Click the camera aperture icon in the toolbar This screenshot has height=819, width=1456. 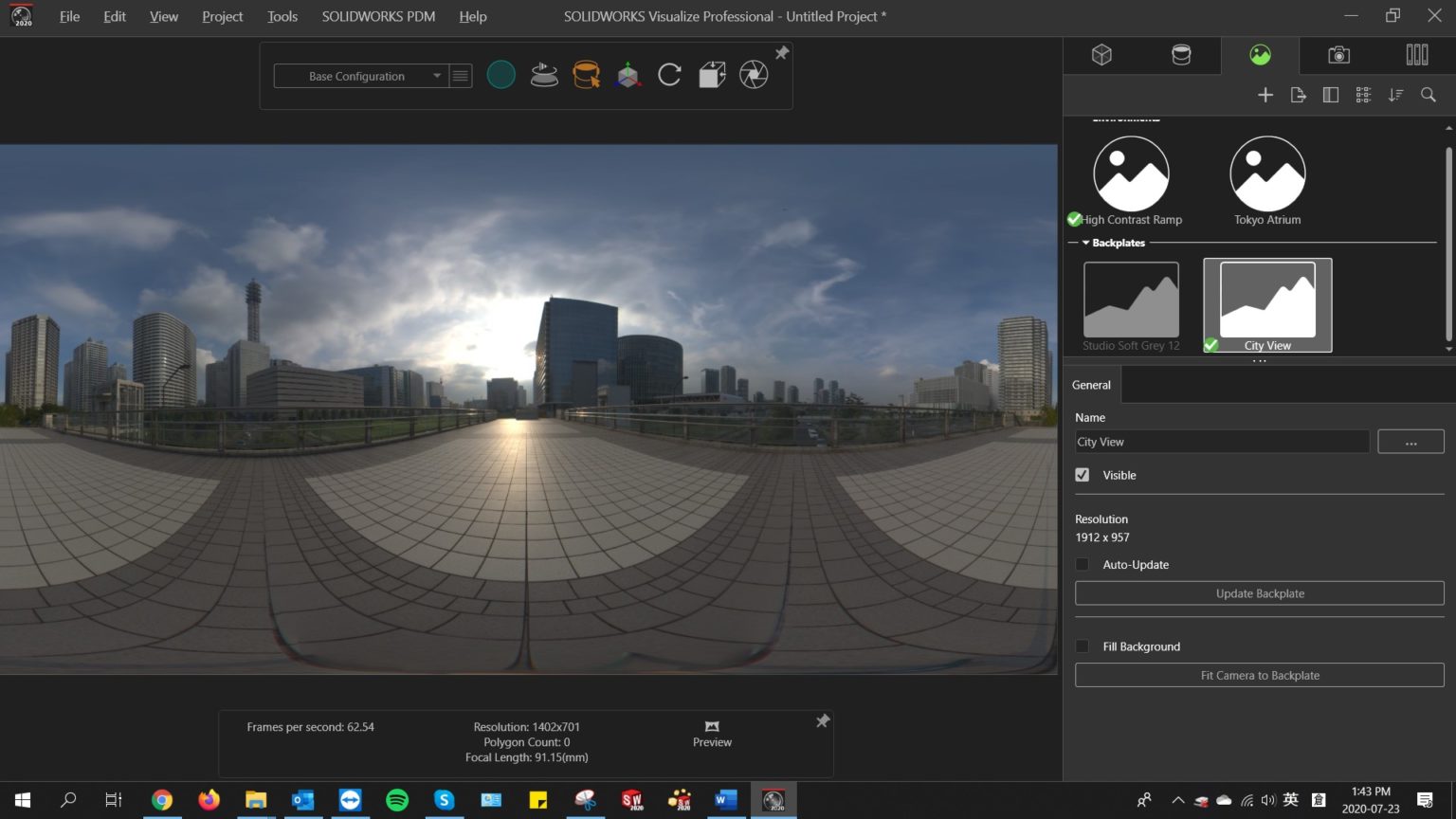point(754,74)
